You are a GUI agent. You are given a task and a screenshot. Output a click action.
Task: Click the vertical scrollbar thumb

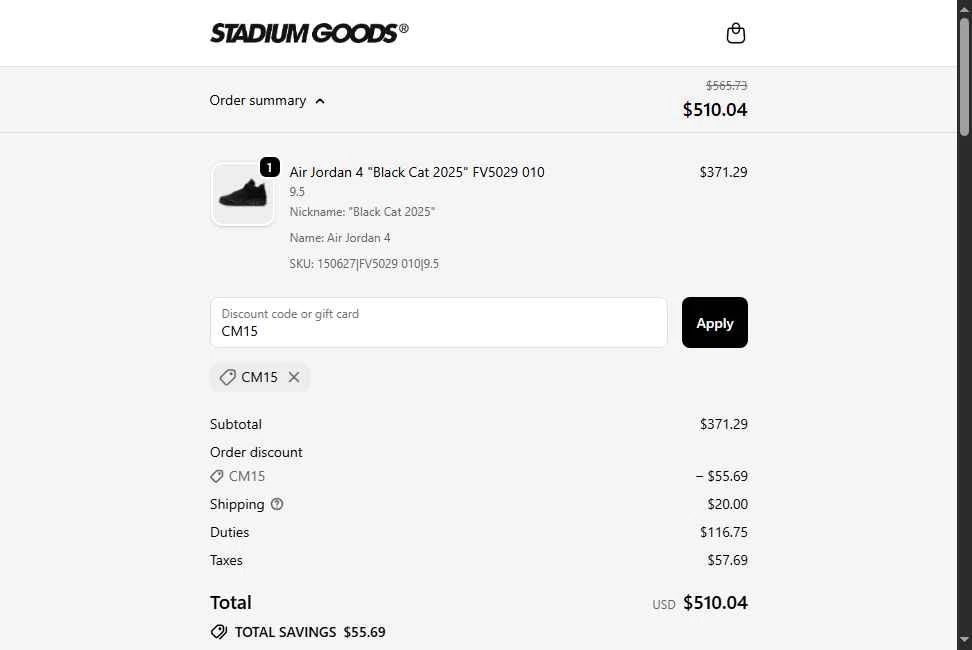[964, 75]
